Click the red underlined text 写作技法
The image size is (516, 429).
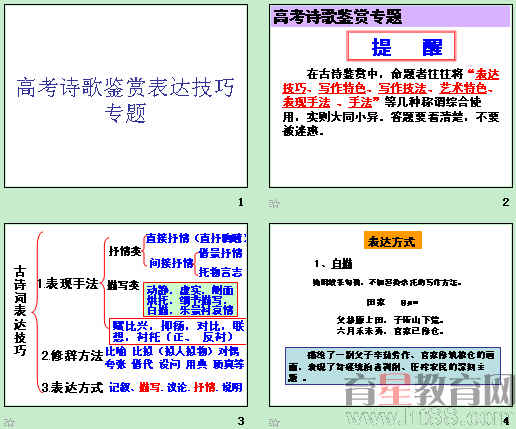click(x=403, y=88)
